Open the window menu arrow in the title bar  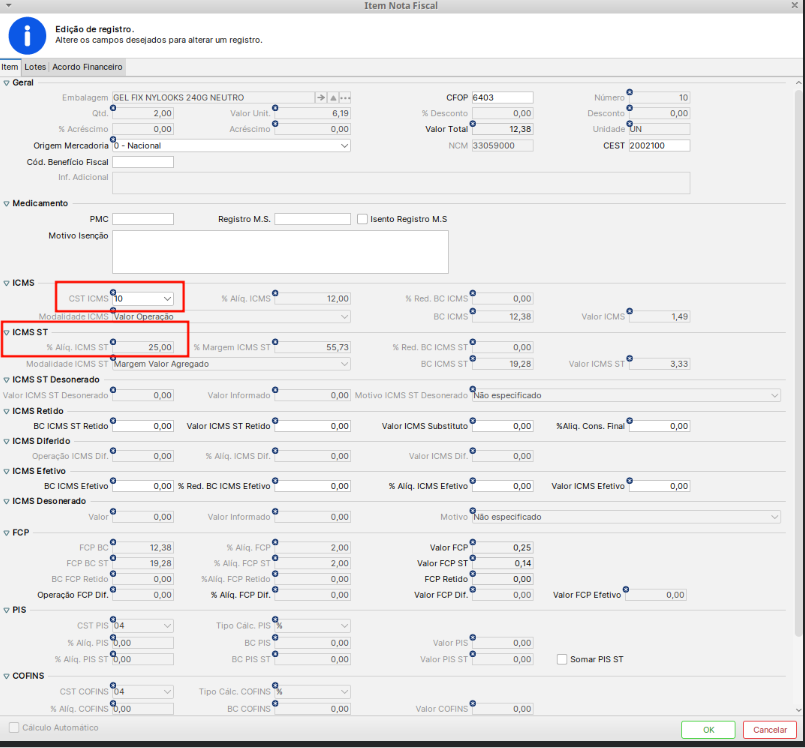[9, 6]
